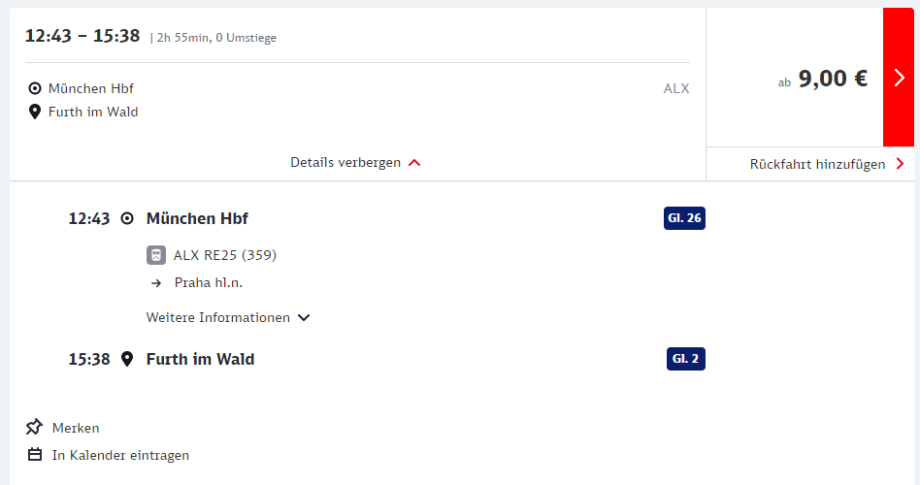Image resolution: width=920 pixels, height=485 pixels.
Task: Click the 9,00 € price
Action: tap(832, 79)
